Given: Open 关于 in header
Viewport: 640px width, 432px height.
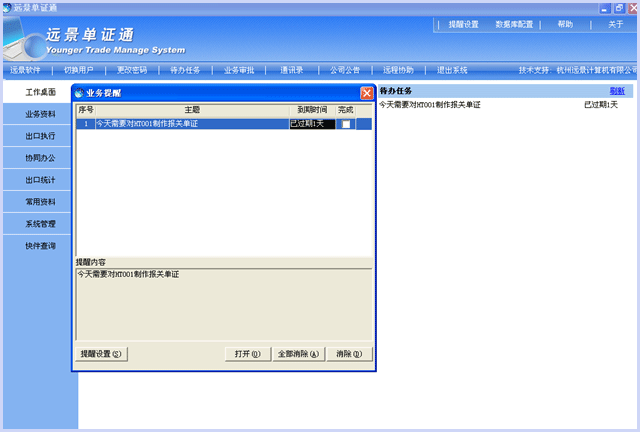Looking at the screenshot, I should (x=616, y=24).
